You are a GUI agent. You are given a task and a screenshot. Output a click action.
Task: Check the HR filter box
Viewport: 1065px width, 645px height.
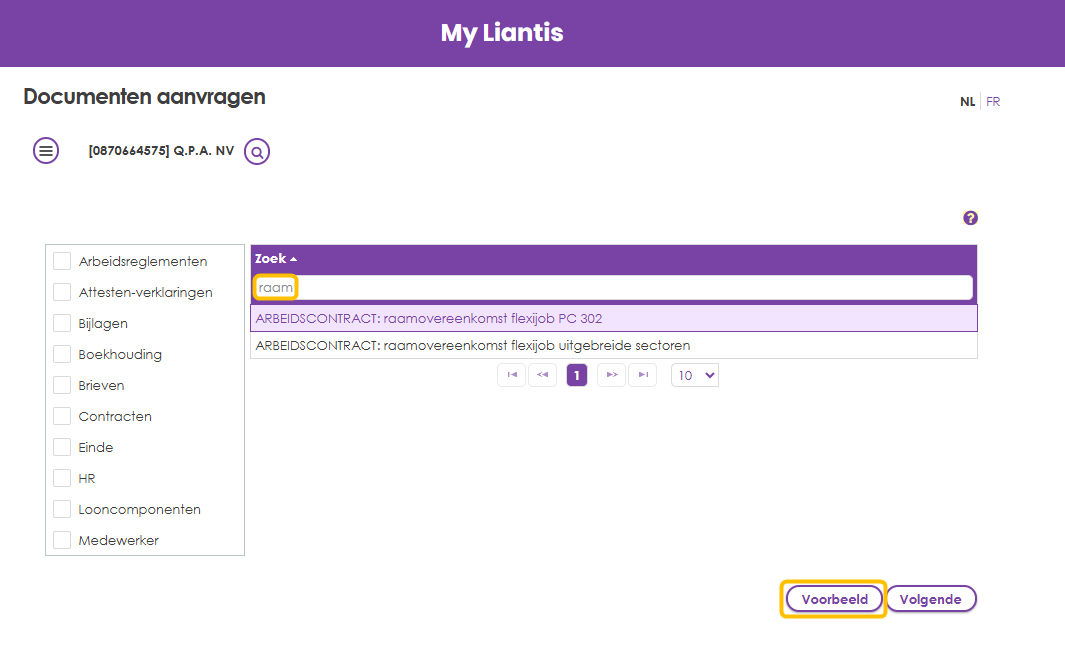point(62,478)
